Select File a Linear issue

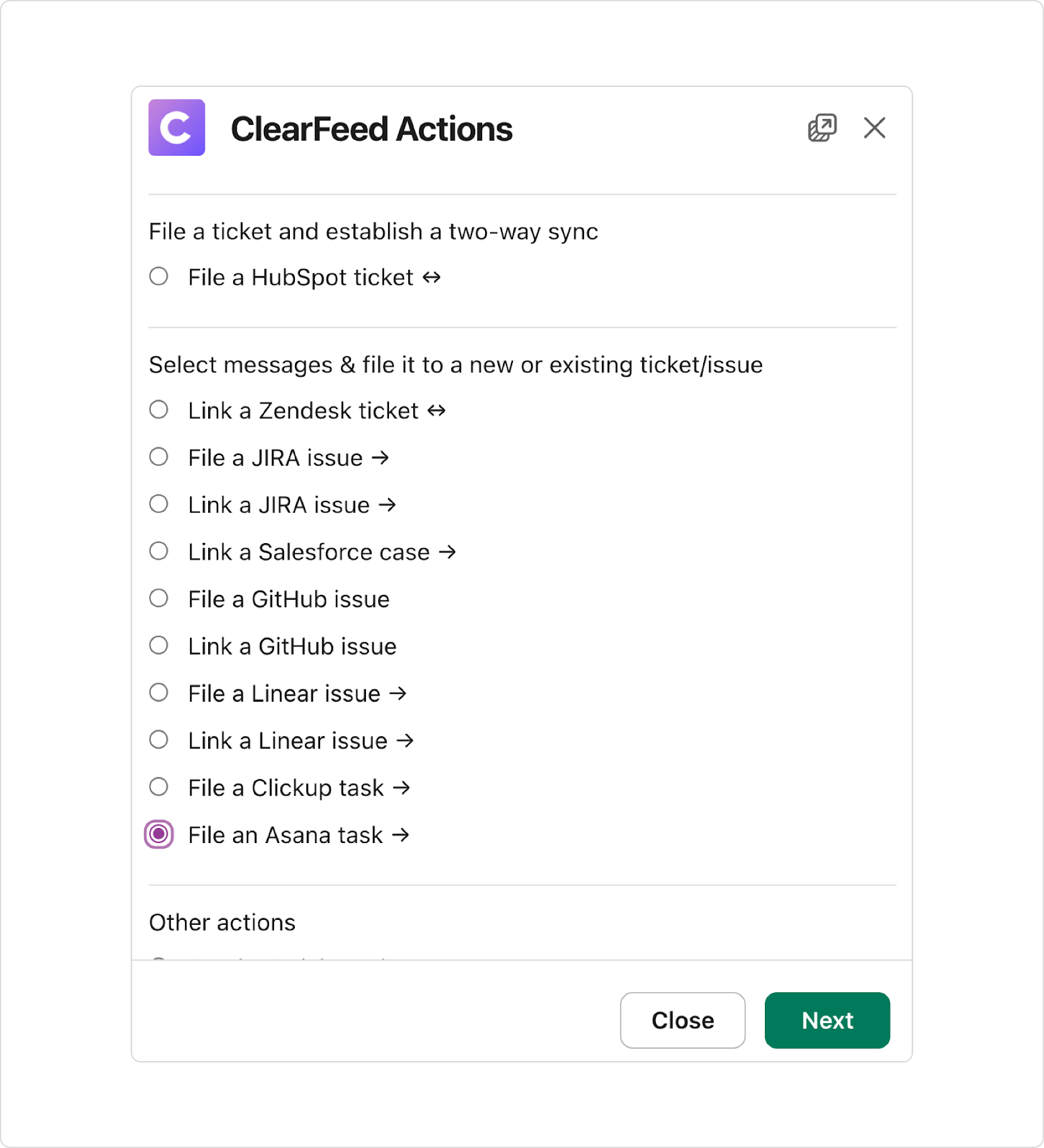pos(159,693)
